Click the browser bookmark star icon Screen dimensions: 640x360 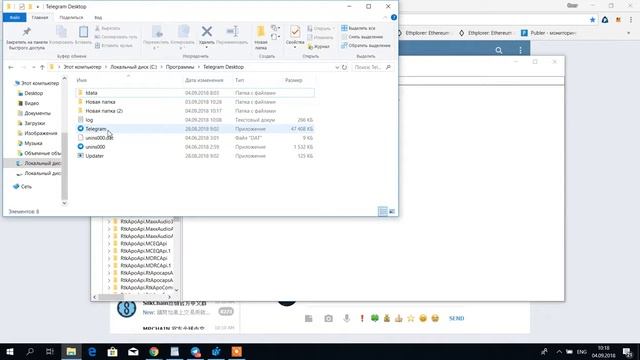click(592, 20)
